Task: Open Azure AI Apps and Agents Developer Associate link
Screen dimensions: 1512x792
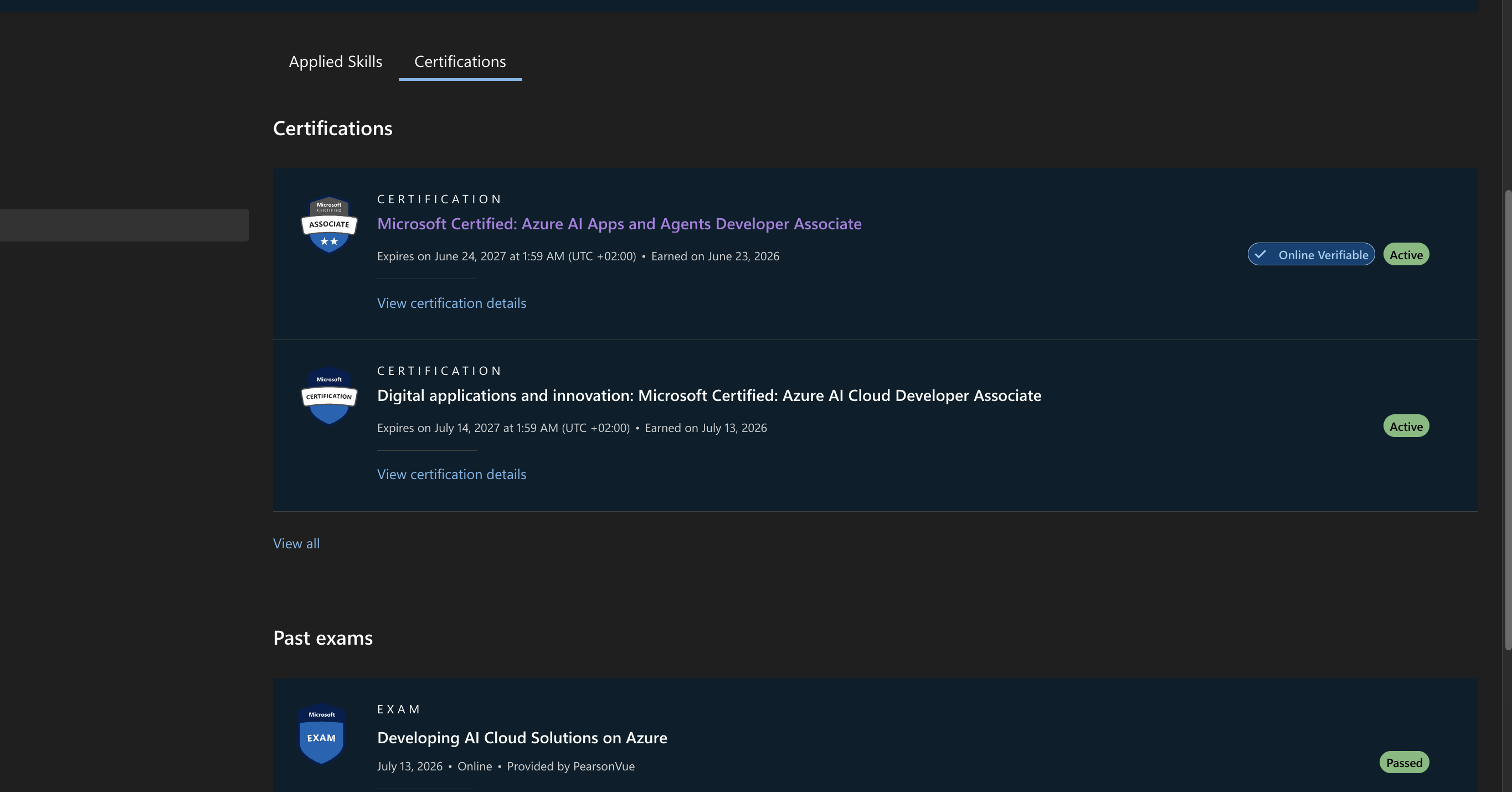Action: tap(619, 224)
